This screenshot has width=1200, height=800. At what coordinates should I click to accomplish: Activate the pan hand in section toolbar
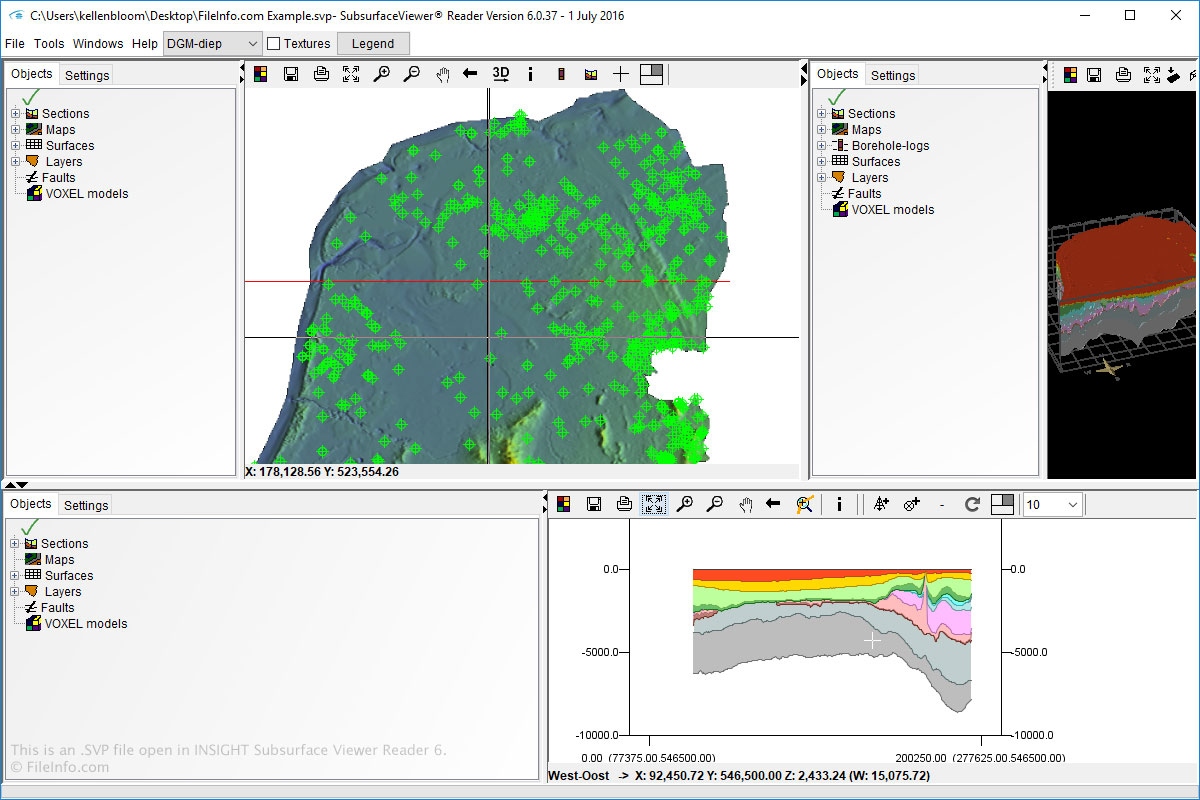(x=745, y=504)
